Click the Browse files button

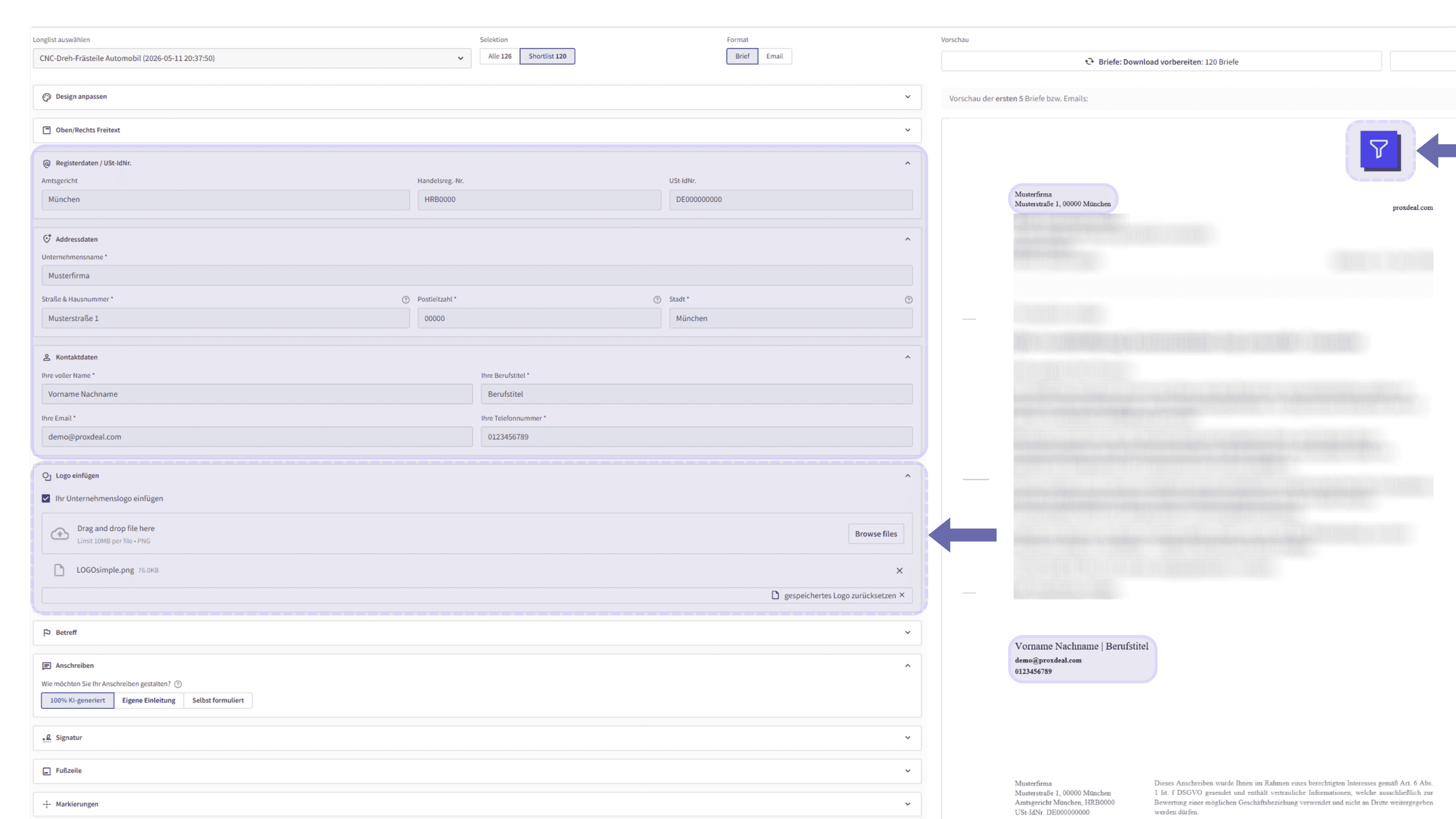click(875, 533)
